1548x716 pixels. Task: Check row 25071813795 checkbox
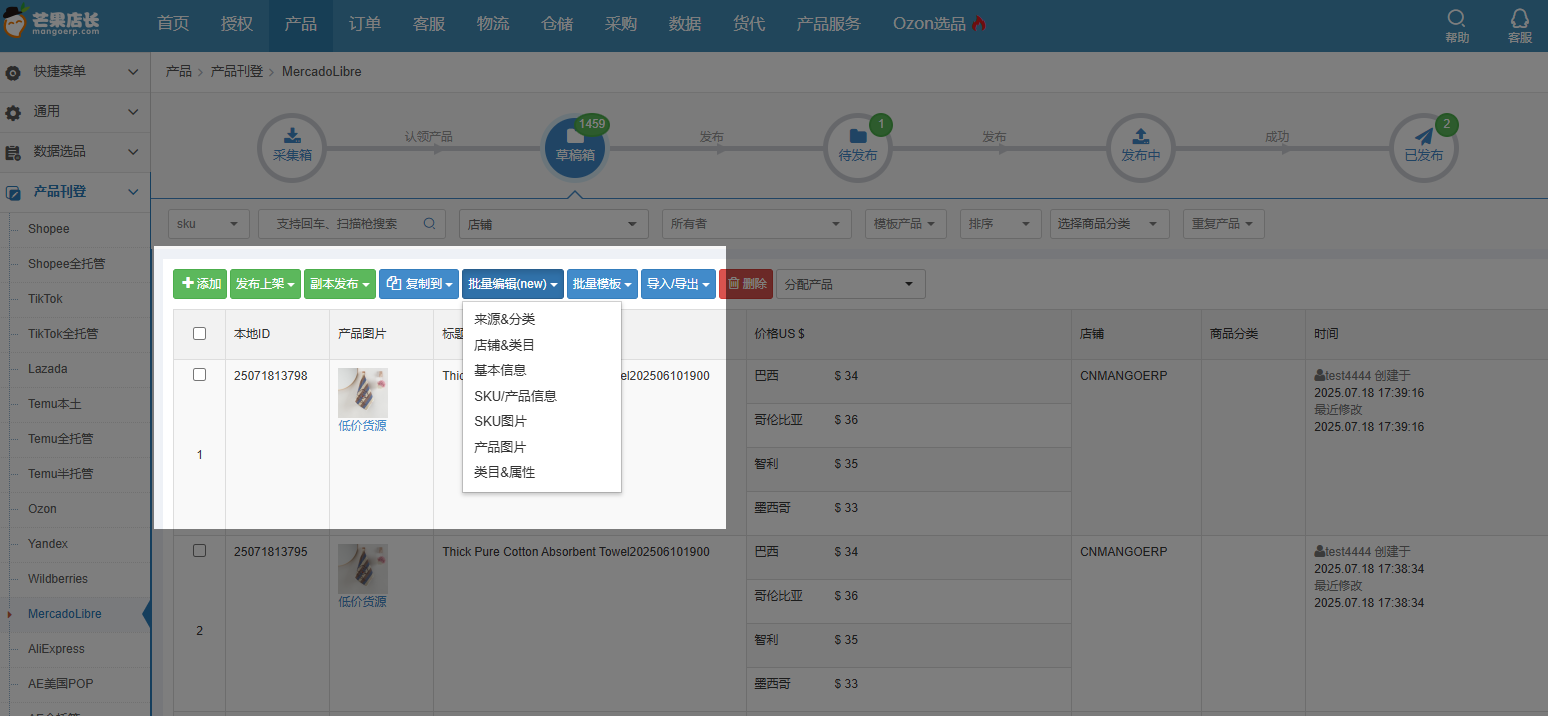pos(199,551)
